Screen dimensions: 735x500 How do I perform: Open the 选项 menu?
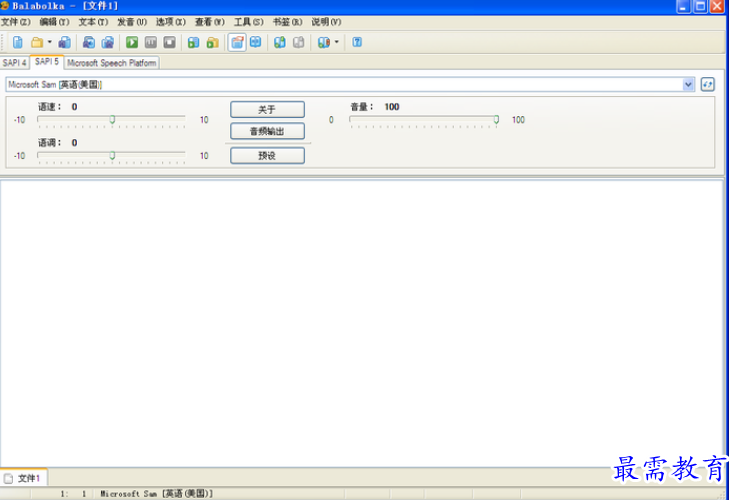pyautogui.click(x=171, y=22)
